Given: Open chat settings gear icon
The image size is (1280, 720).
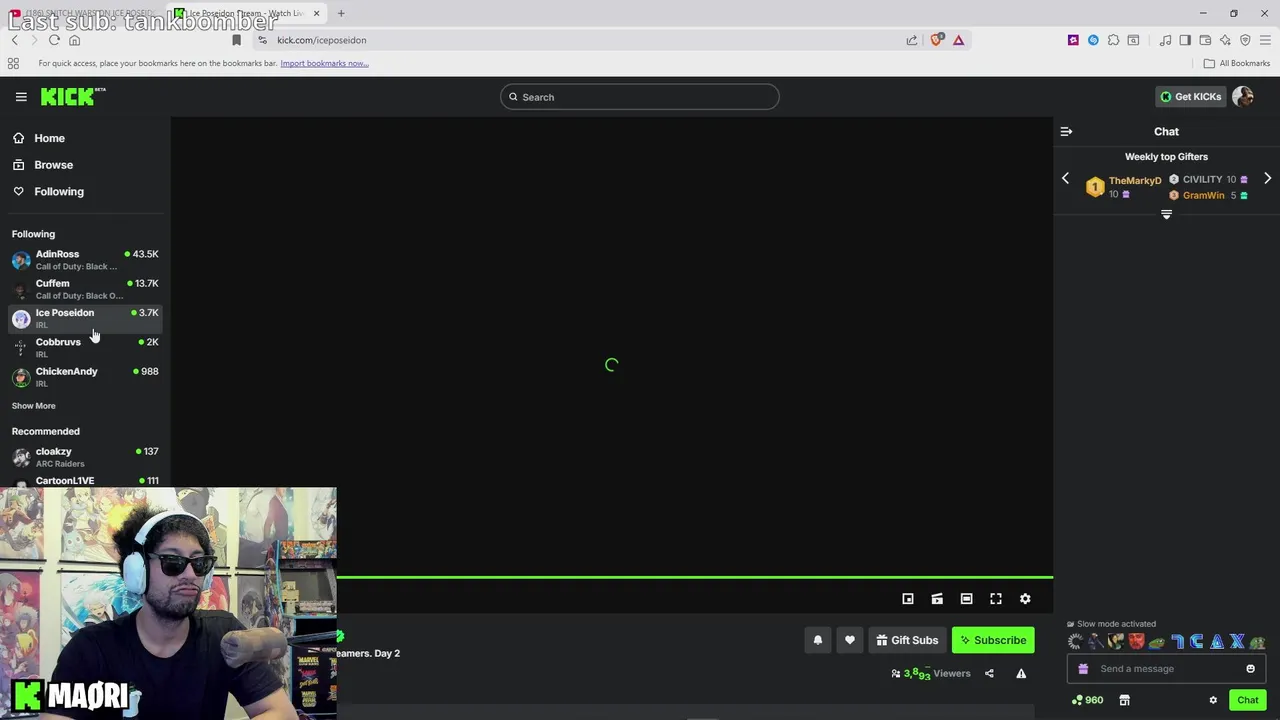Looking at the screenshot, I should [x=1213, y=701].
